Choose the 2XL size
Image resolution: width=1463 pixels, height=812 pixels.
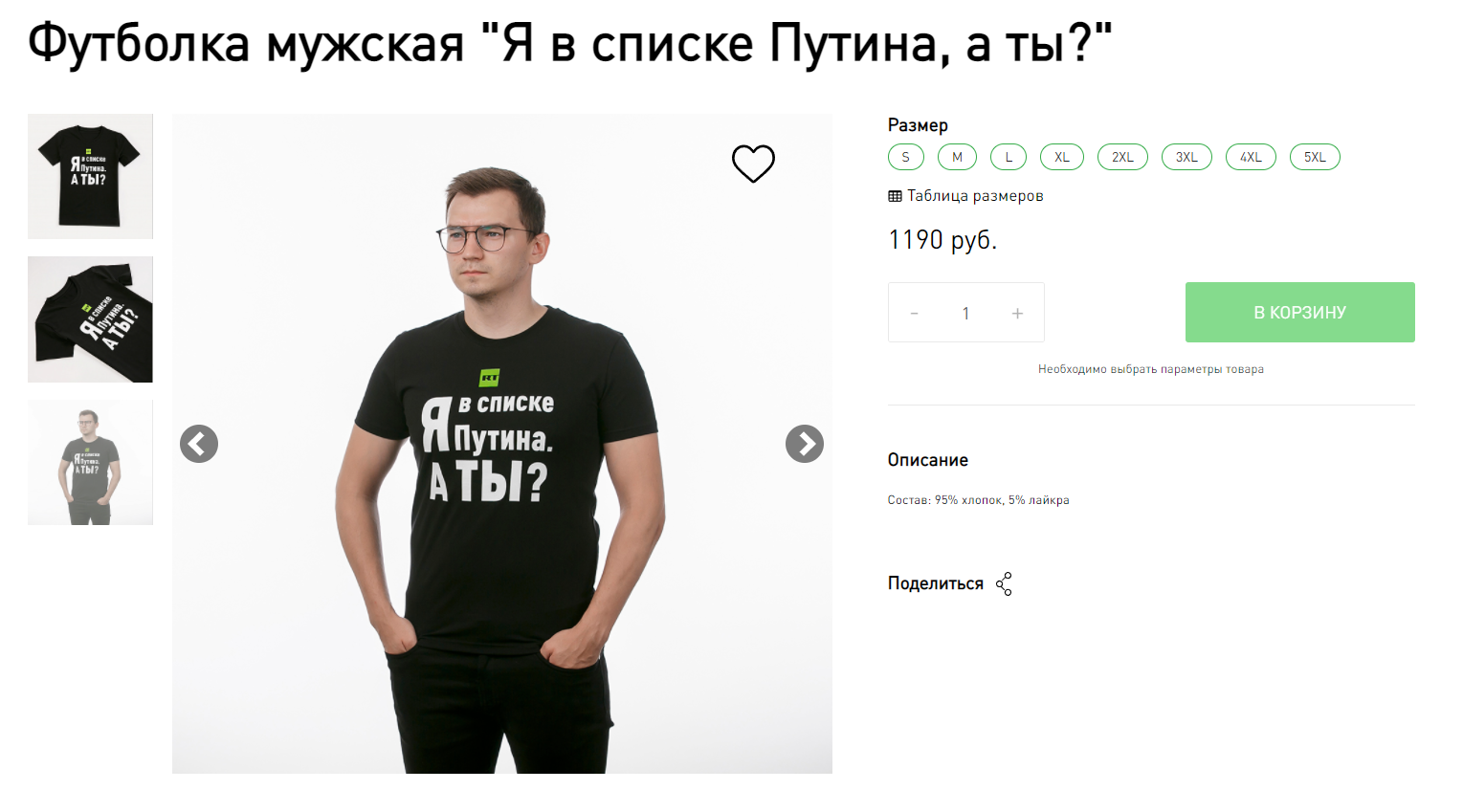click(x=1122, y=157)
